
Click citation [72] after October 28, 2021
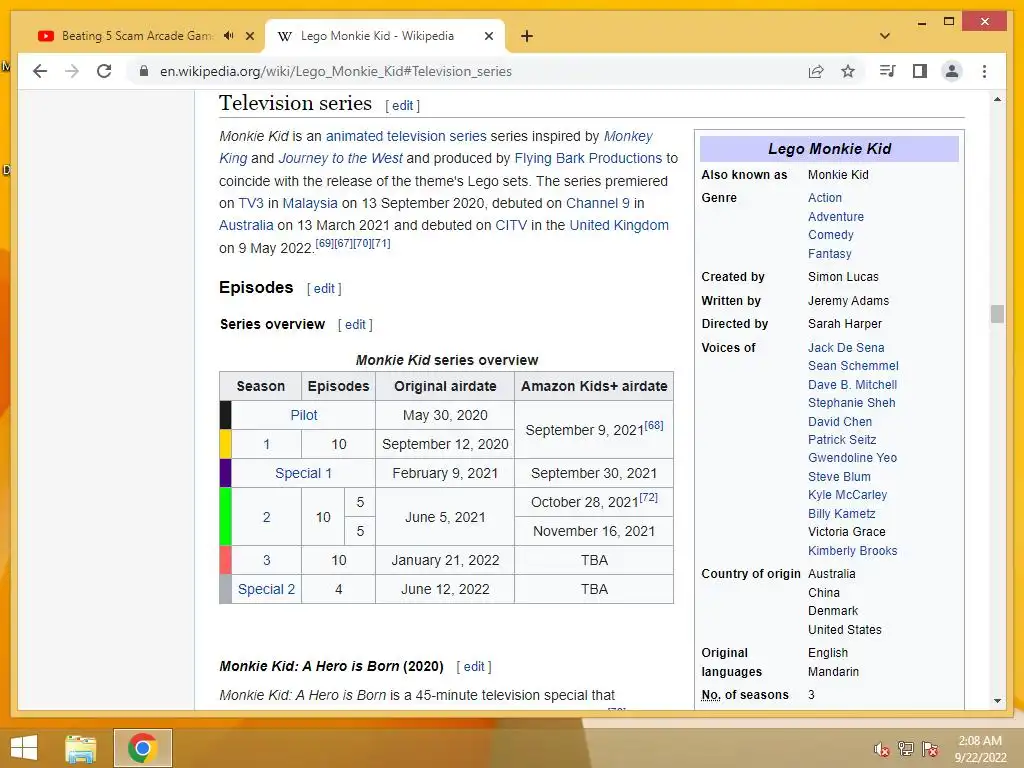(648, 497)
